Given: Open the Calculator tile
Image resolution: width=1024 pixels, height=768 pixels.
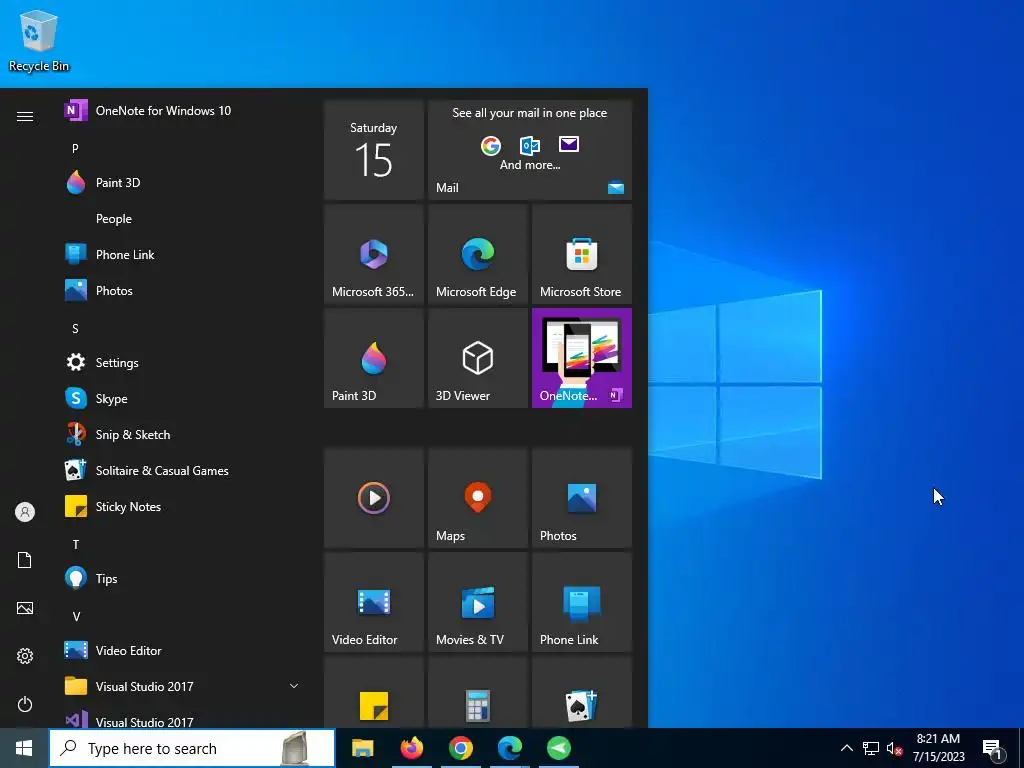Looking at the screenshot, I should coord(478,692).
